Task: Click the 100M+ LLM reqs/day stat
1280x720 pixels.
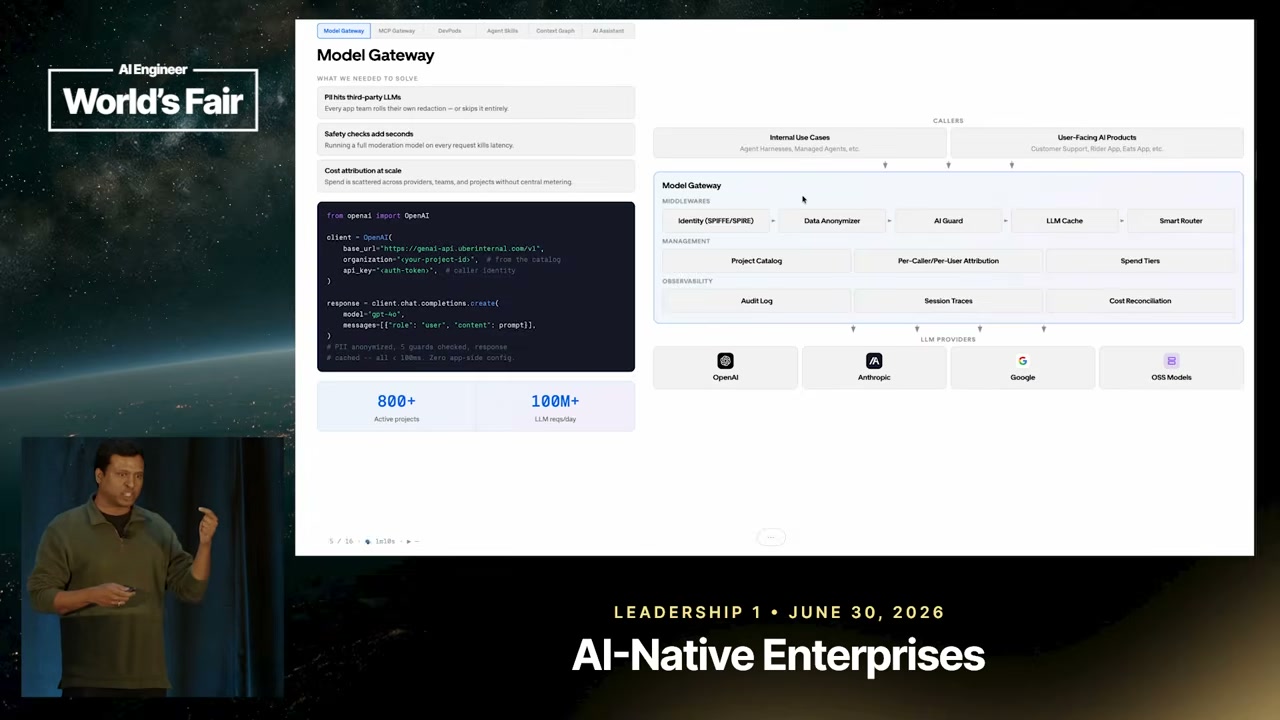Action: click(555, 407)
